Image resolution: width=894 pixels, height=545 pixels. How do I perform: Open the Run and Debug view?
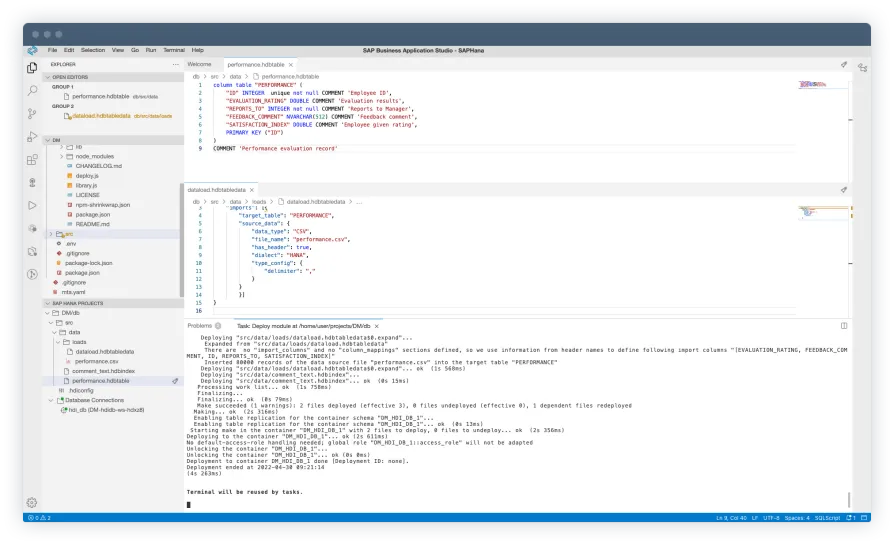pos(32,137)
